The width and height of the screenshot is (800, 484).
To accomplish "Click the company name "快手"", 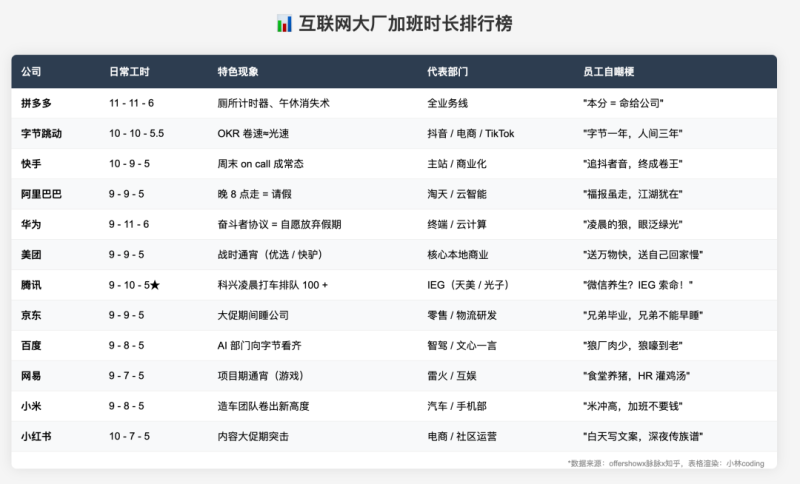I will pos(31,164).
